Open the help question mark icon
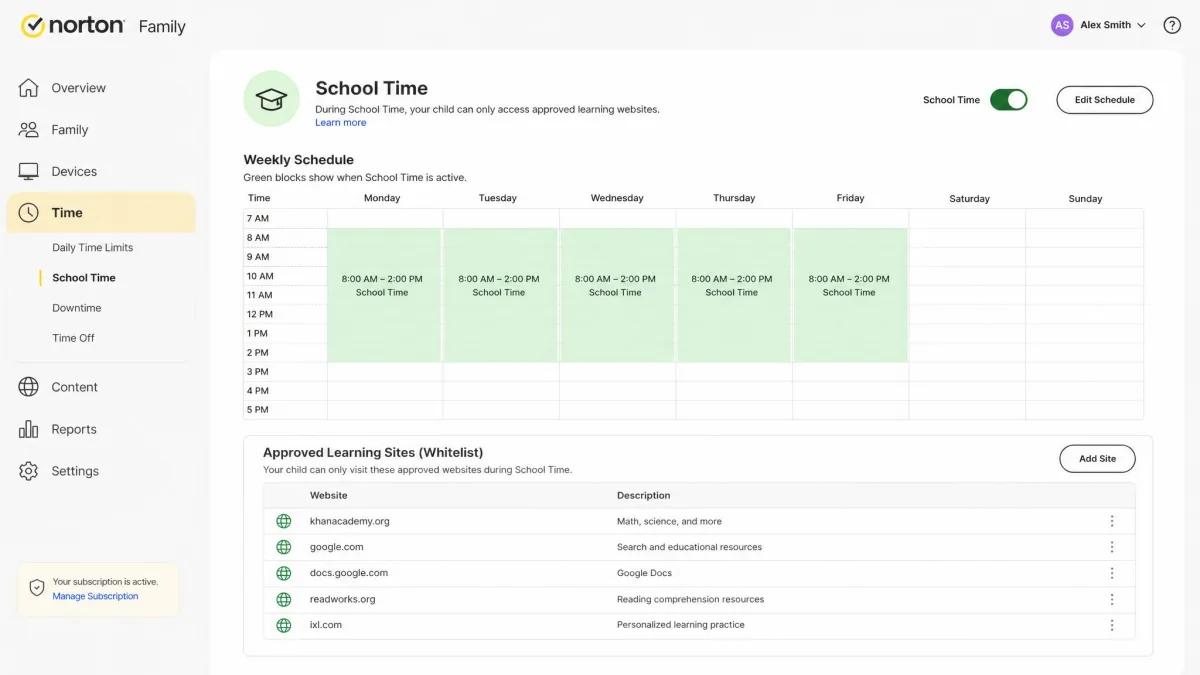Image resolution: width=1200 pixels, height=675 pixels. click(x=1172, y=25)
